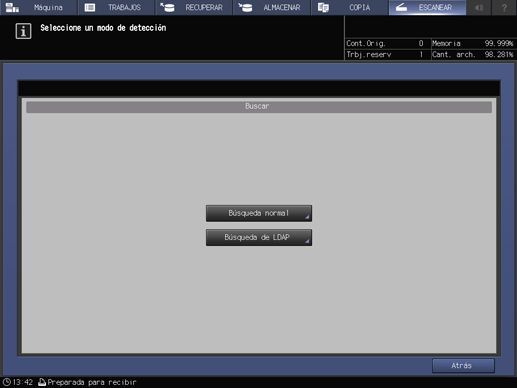The image size is (517, 388).
Task: Select the ESCANEAR tab
Action: coord(427,7)
